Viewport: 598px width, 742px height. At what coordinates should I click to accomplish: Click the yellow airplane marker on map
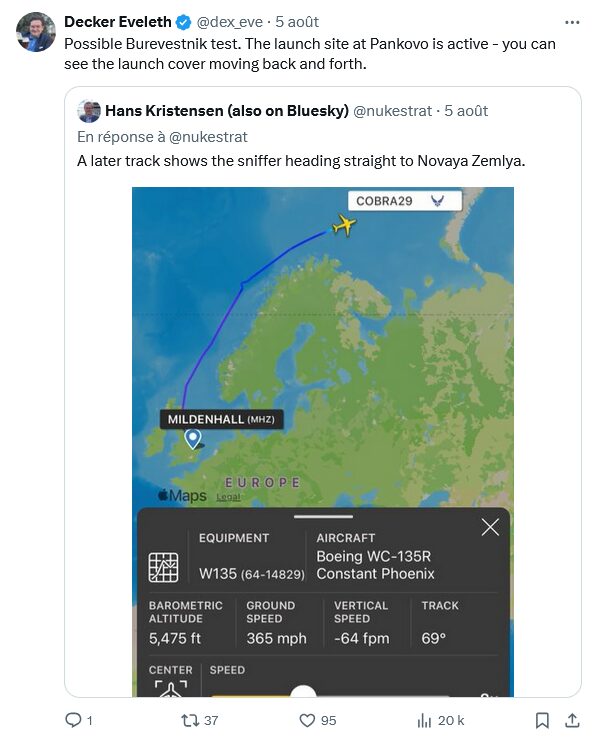[344, 225]
